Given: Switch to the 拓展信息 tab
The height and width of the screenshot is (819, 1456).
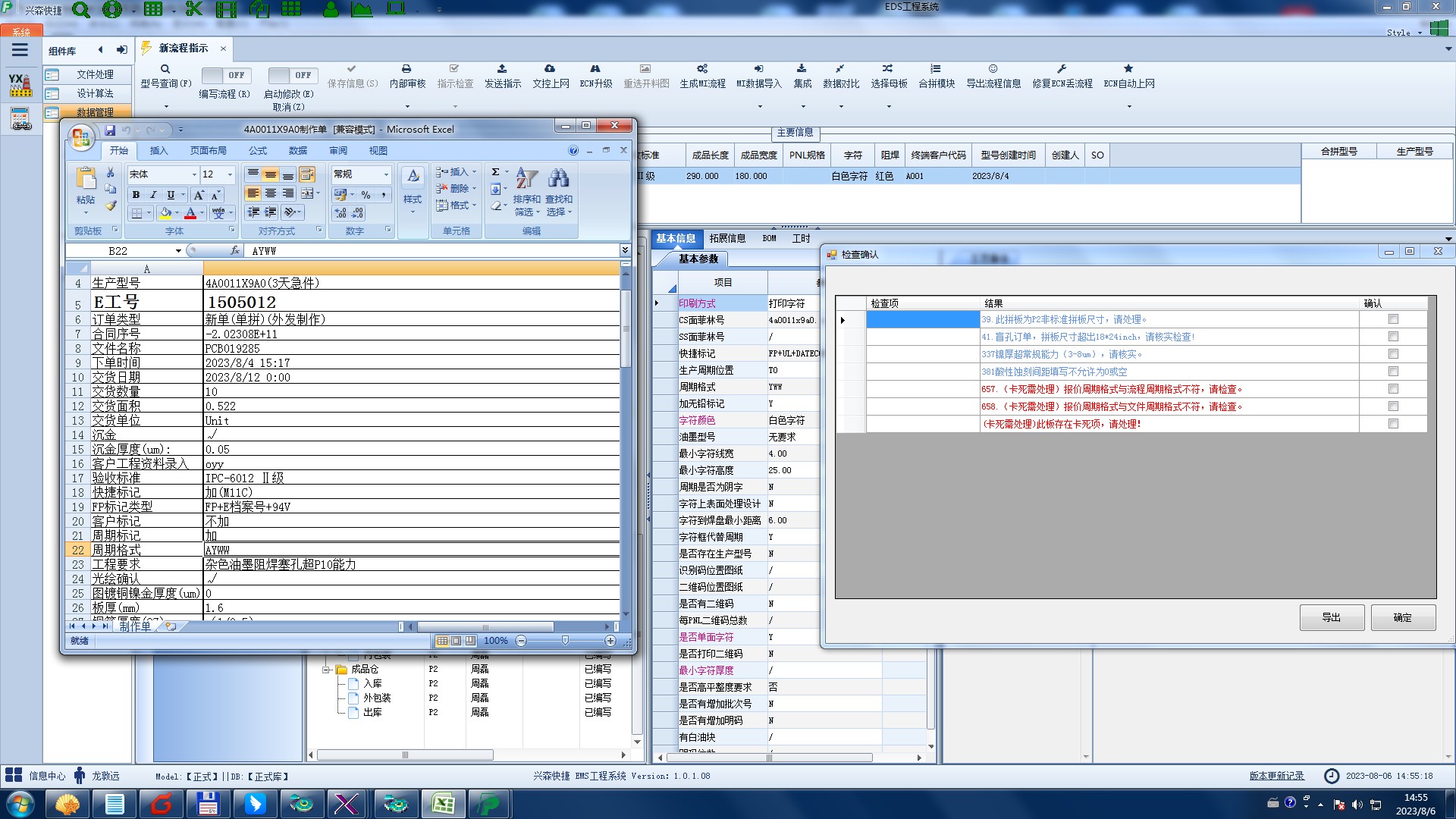Looking at the screenshot, I should (x=727, y=238).
